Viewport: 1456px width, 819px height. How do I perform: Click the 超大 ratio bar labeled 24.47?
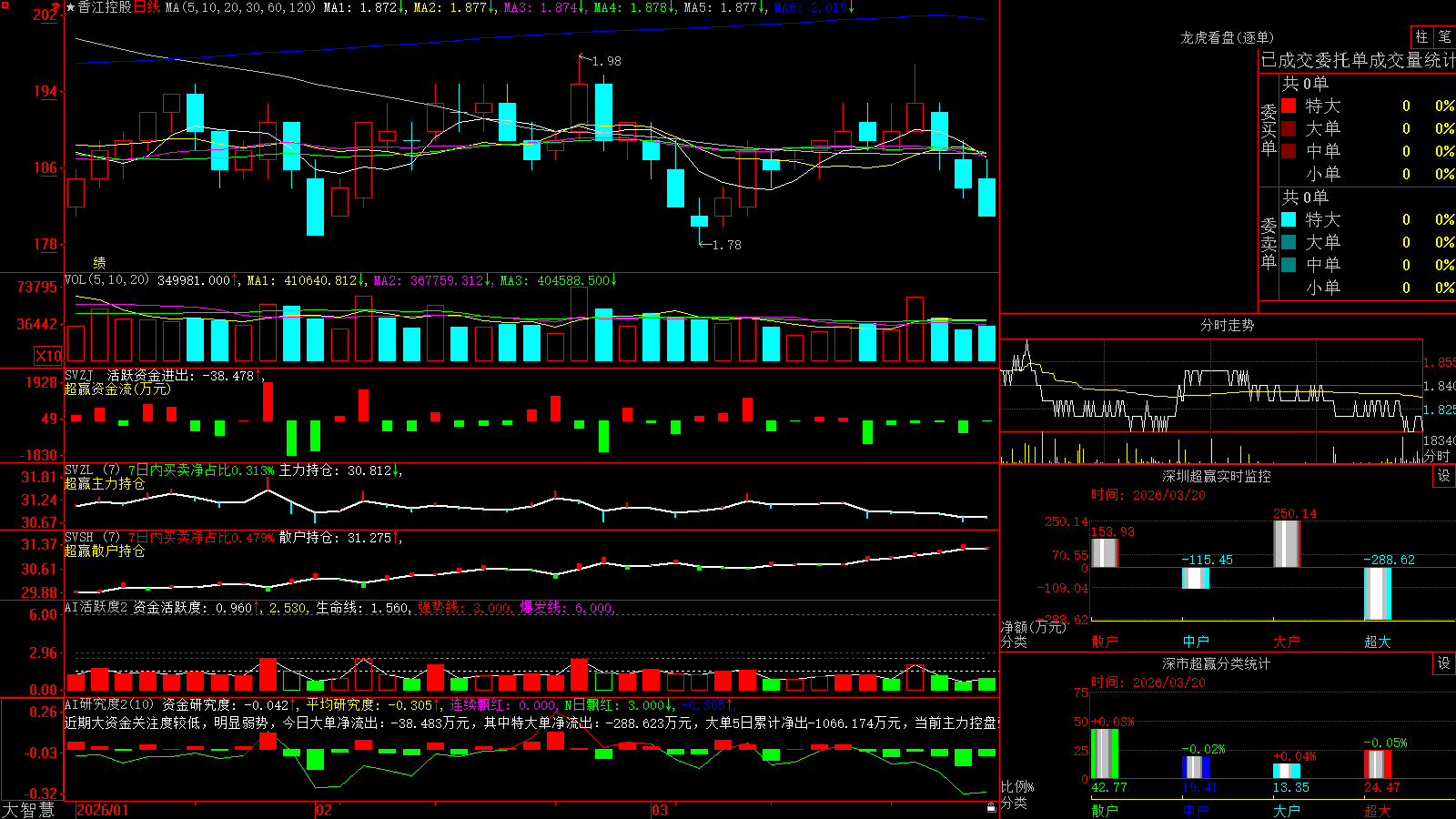(1378, 764)
